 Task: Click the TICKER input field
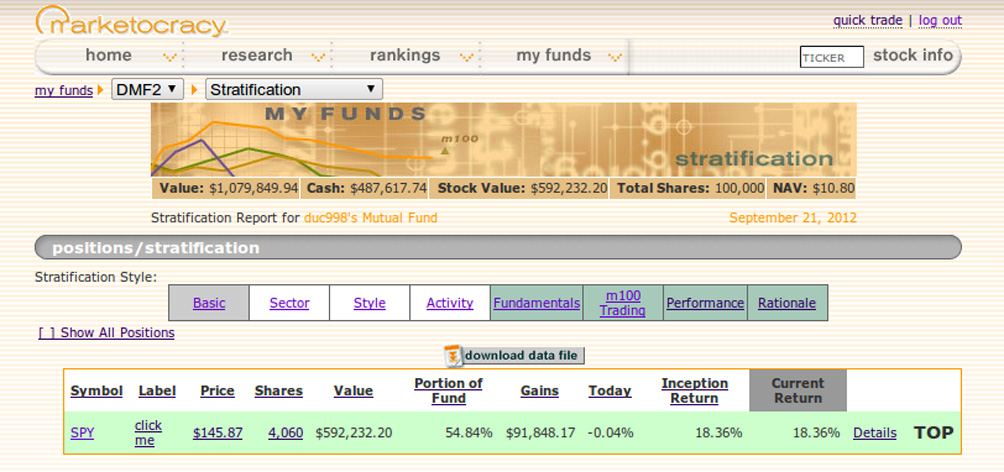pos(832,57)
